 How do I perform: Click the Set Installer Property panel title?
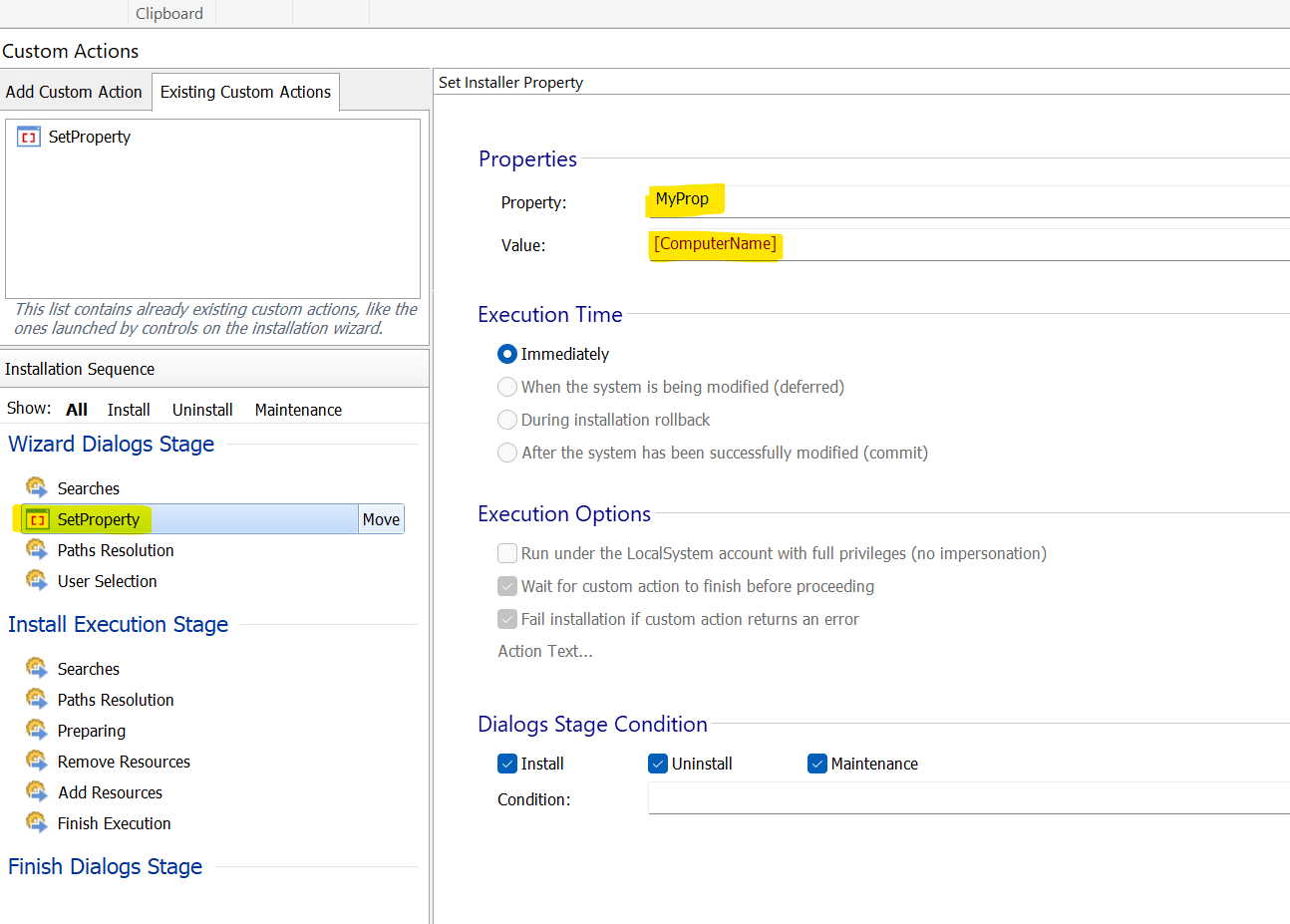click(510, 83)
